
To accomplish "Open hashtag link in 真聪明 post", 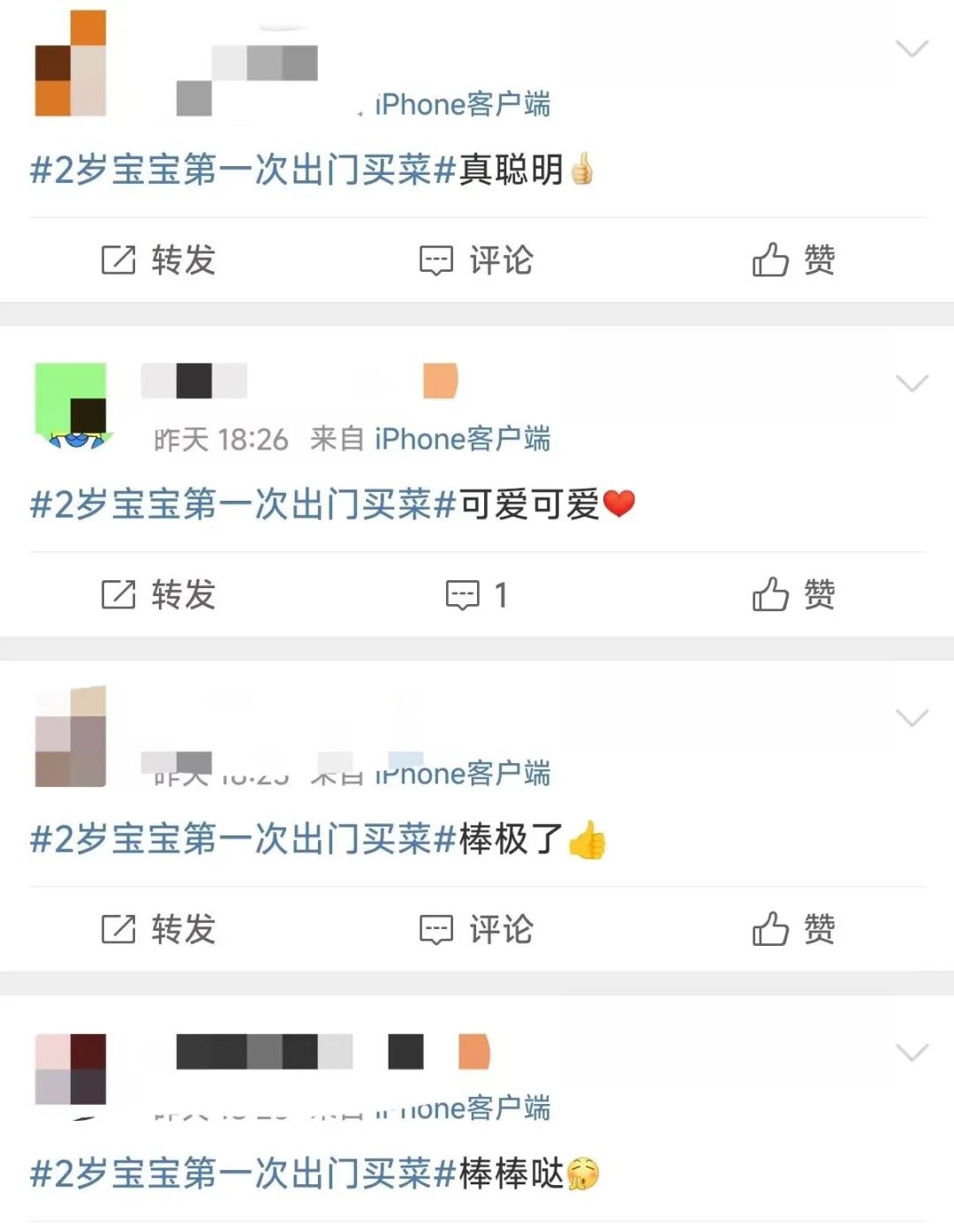I will tap(243, 169).
